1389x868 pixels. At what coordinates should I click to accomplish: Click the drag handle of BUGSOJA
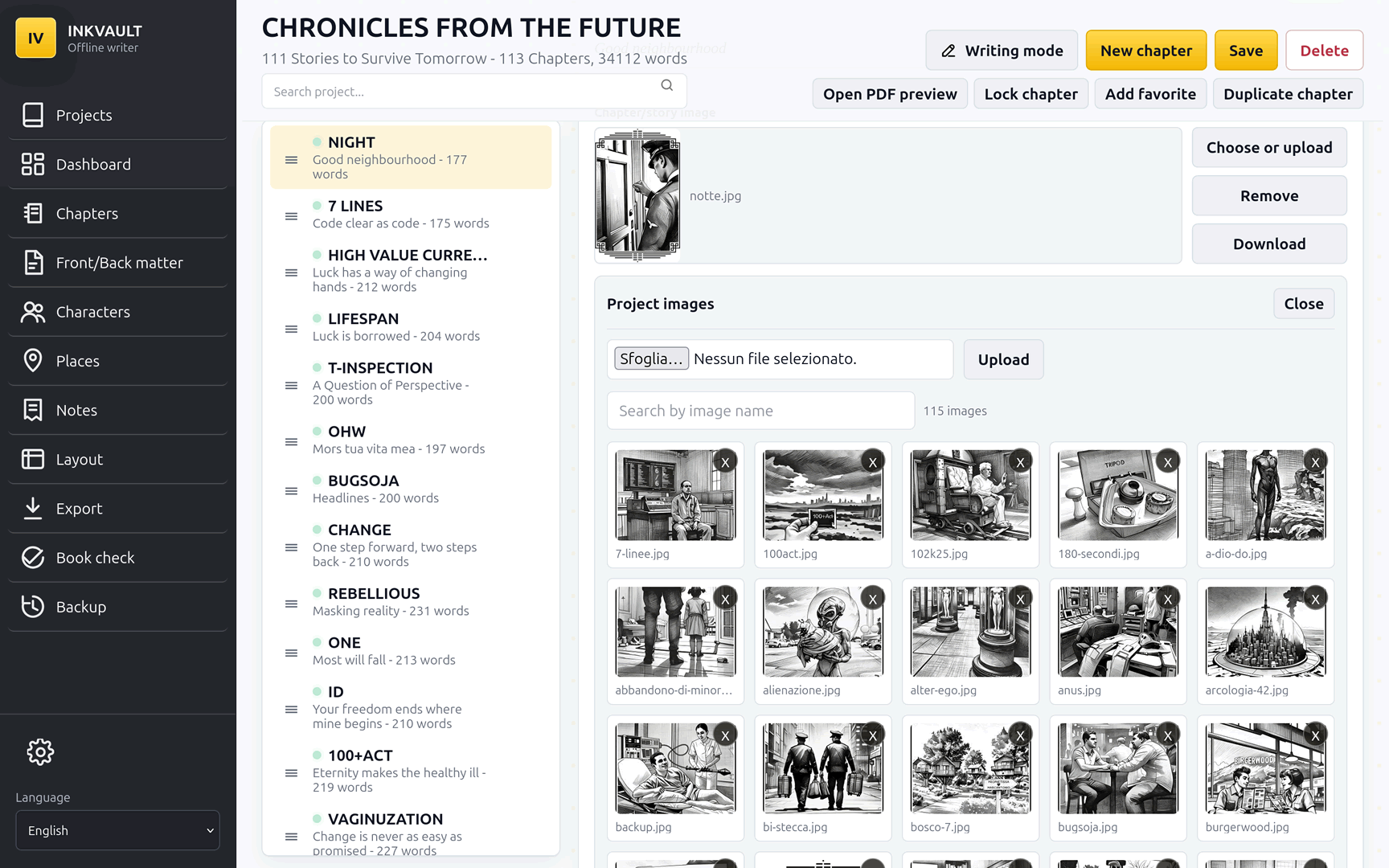click(x=292, y=490)
